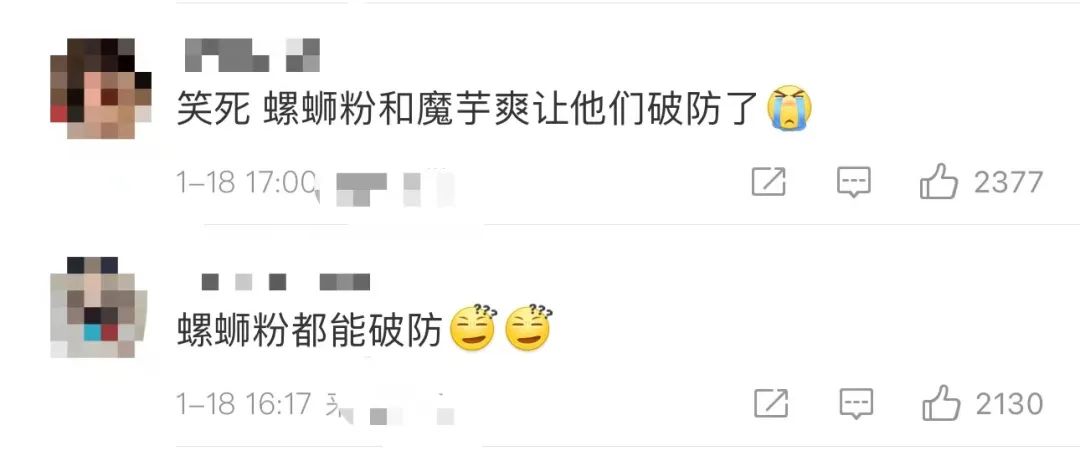
Task: Tap the 1-18 16:17 timestamp
Action: point(245,404)
